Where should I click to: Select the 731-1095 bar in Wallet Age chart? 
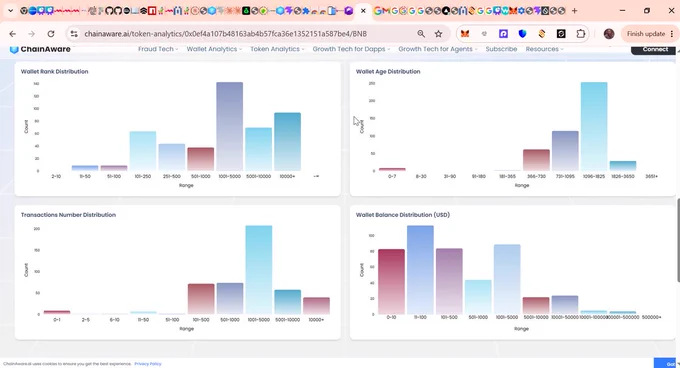tap(565, 151)
